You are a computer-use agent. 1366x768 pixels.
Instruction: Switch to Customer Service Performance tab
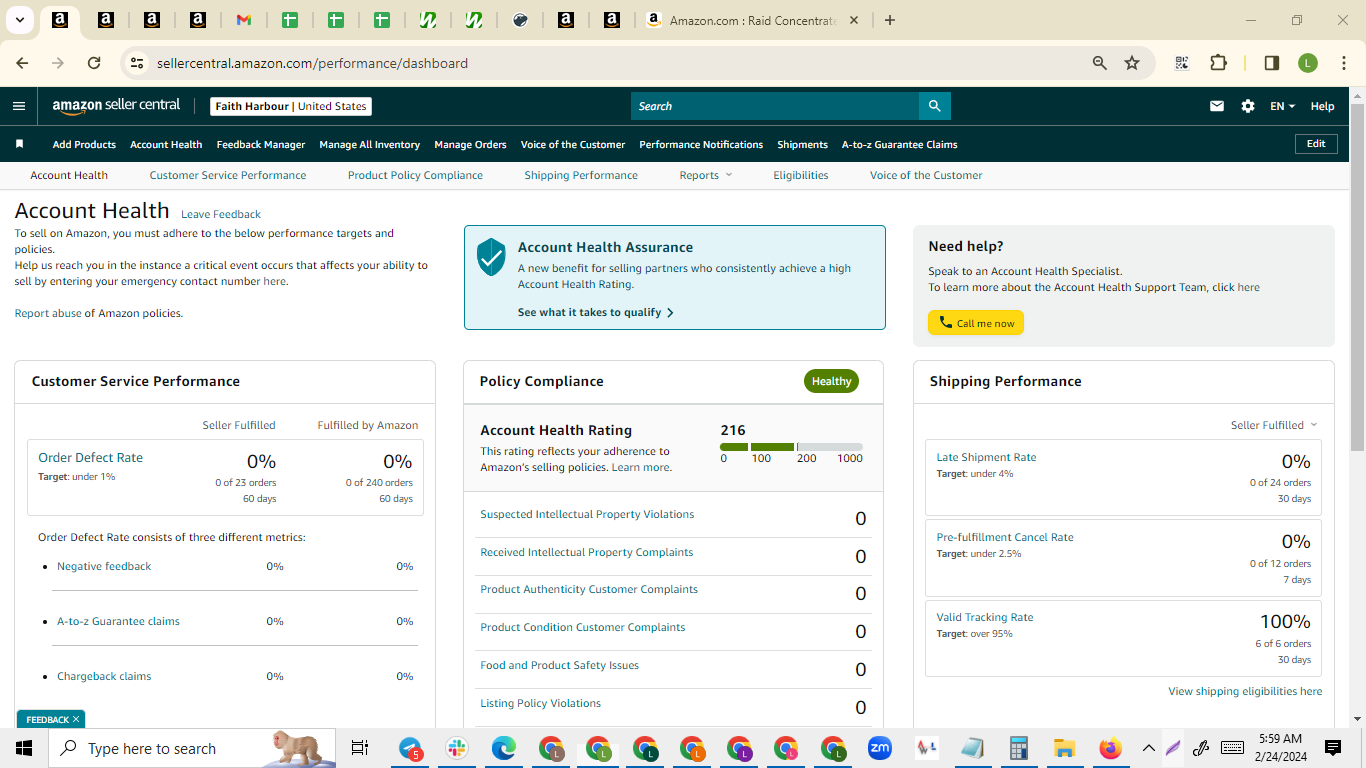tap(228, 175)
